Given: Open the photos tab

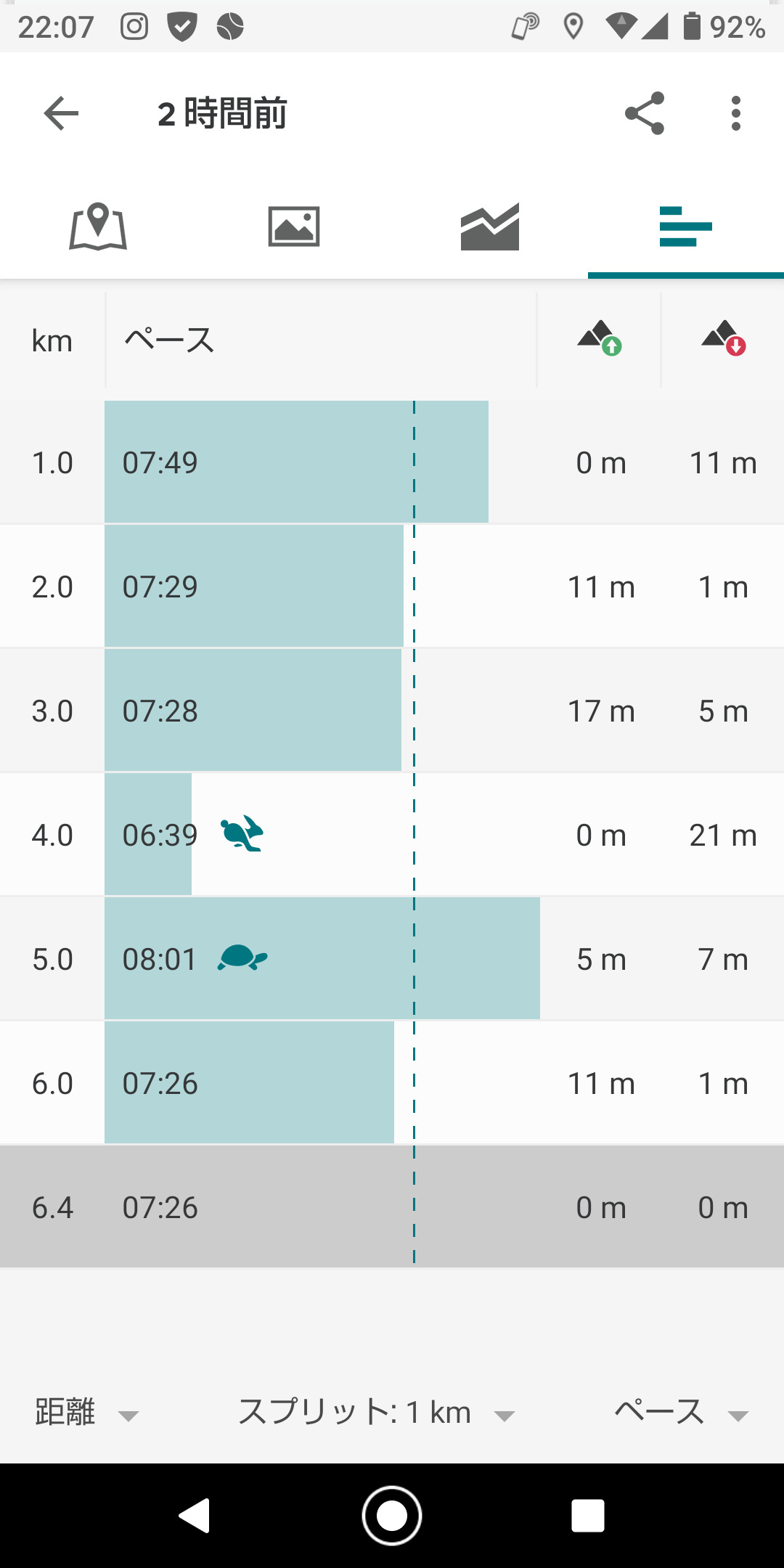Looking at the screenshot, I should pyautogui.click(x=294, y=226).
